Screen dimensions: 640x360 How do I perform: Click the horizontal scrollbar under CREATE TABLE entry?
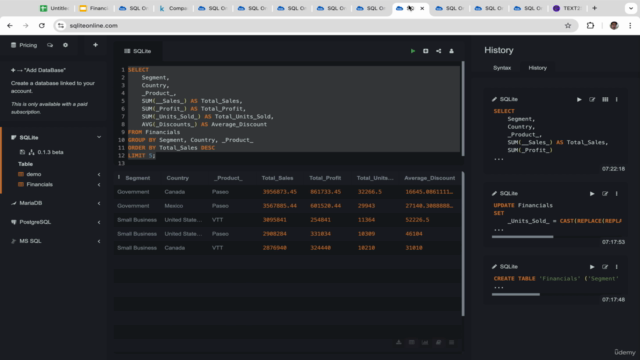[516, 294]
